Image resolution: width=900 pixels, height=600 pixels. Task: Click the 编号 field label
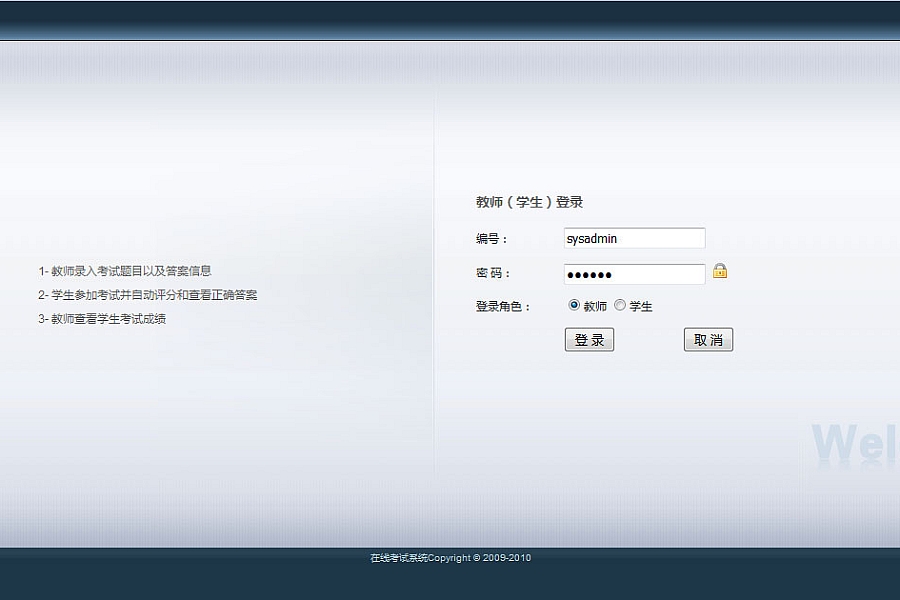pyautogui.click(x=491, y=239)
